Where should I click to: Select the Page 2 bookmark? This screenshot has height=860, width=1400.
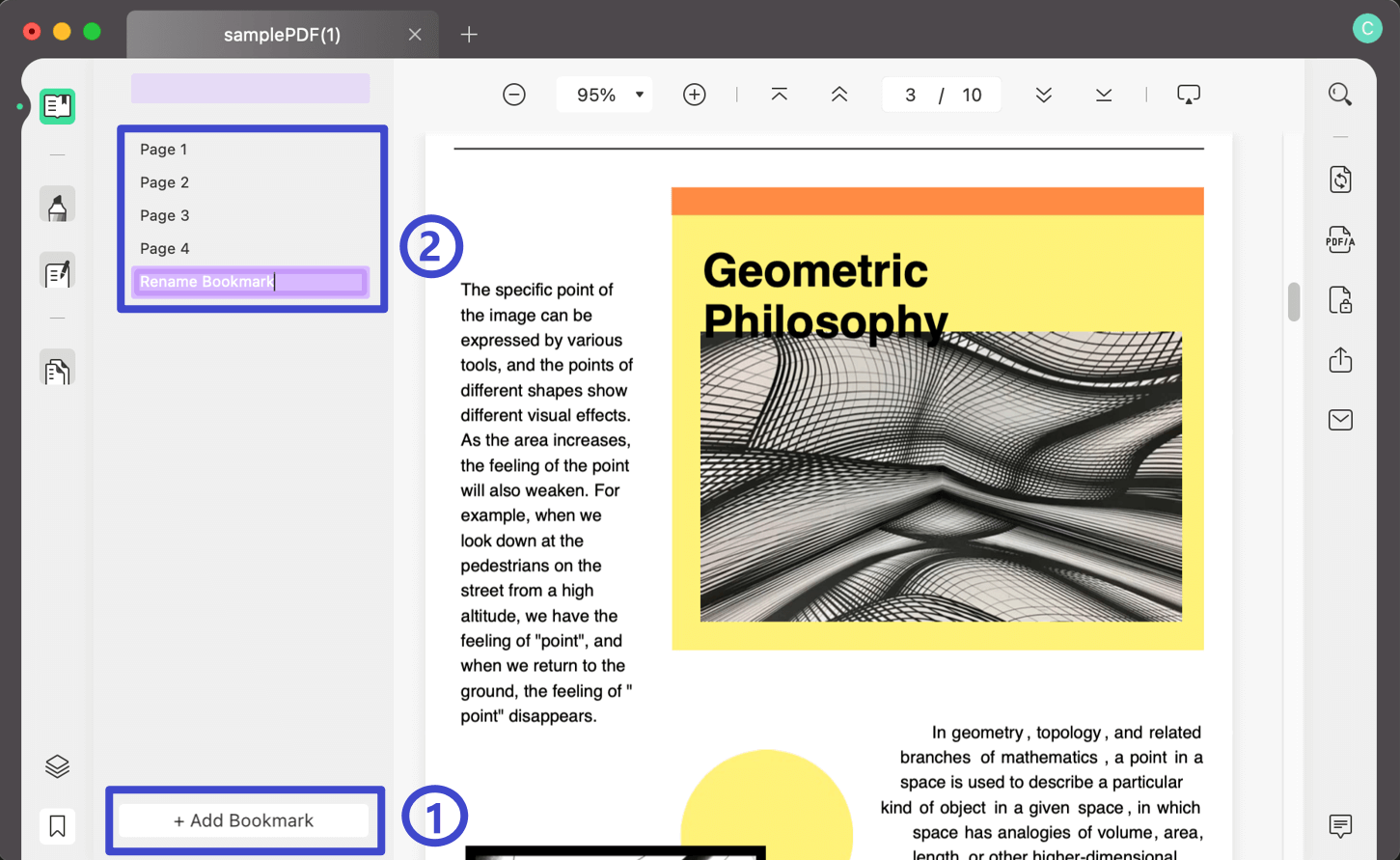coord(164,181)
